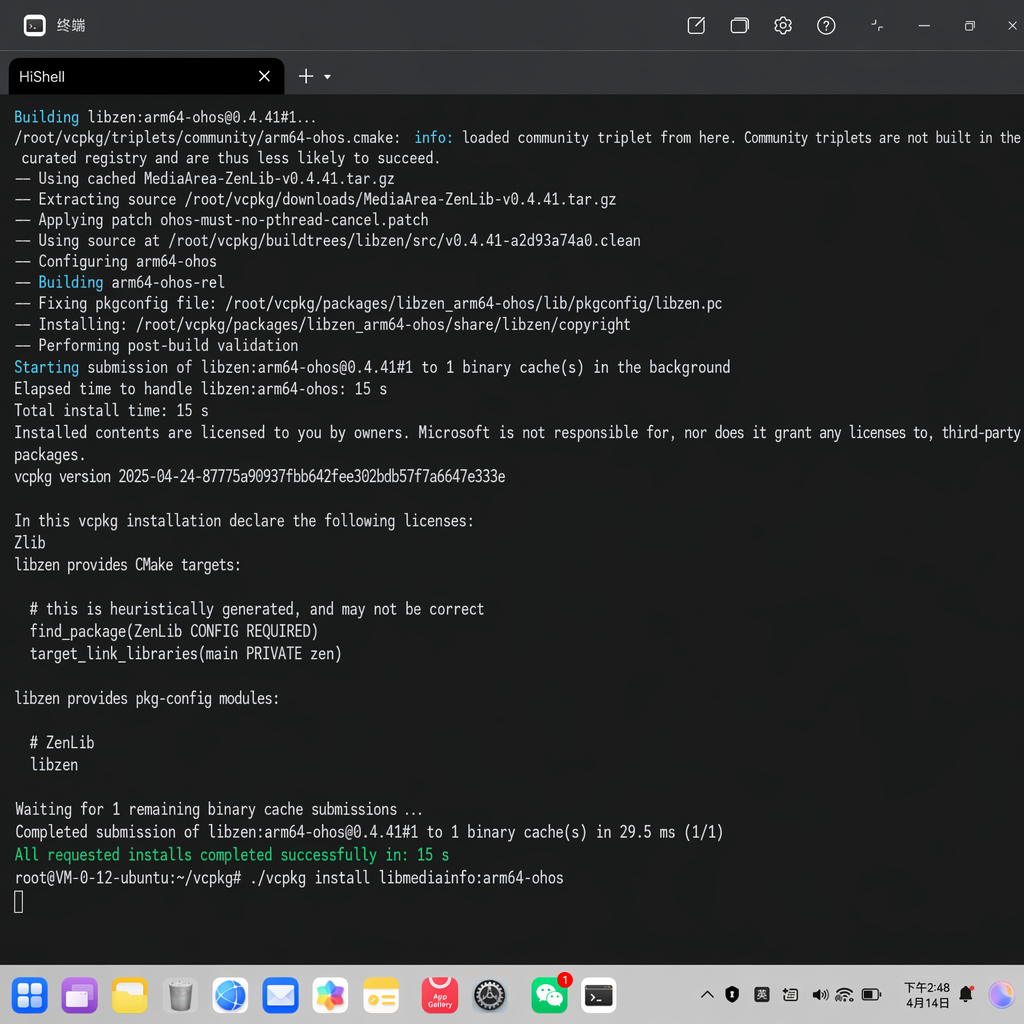Click the text 'Total install time: 15 s'
Screen dimensions: 1024x1024
tap(112, 410)
